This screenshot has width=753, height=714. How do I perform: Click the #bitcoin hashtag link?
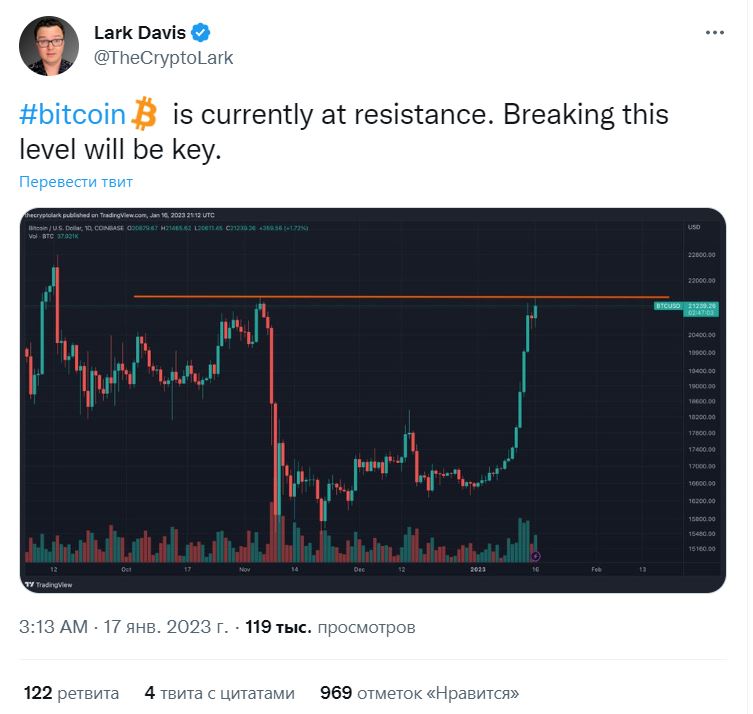coord(73,114)
